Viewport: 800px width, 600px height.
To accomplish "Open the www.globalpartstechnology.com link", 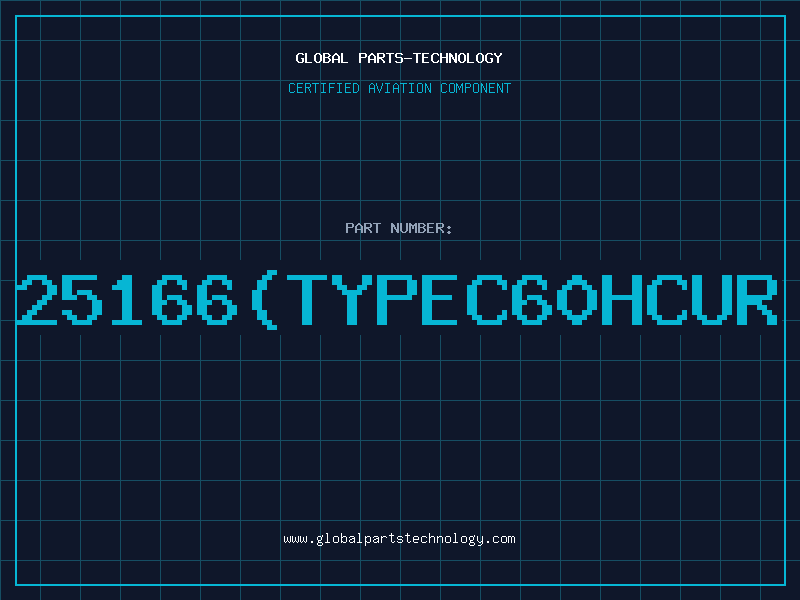I will [399, 539].
